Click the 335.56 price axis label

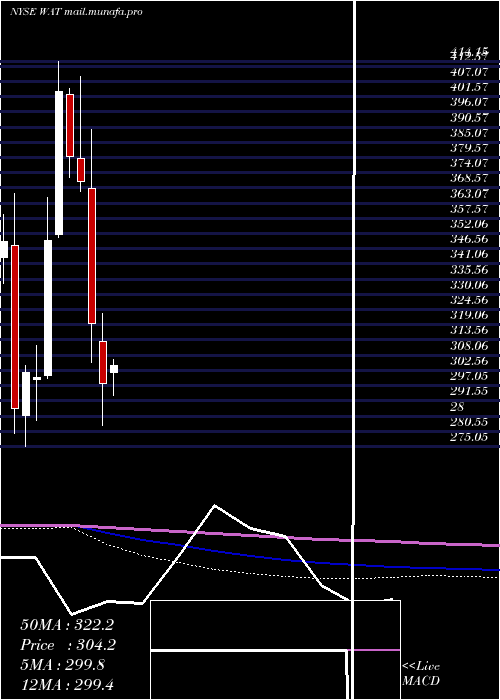click(469, 270)
